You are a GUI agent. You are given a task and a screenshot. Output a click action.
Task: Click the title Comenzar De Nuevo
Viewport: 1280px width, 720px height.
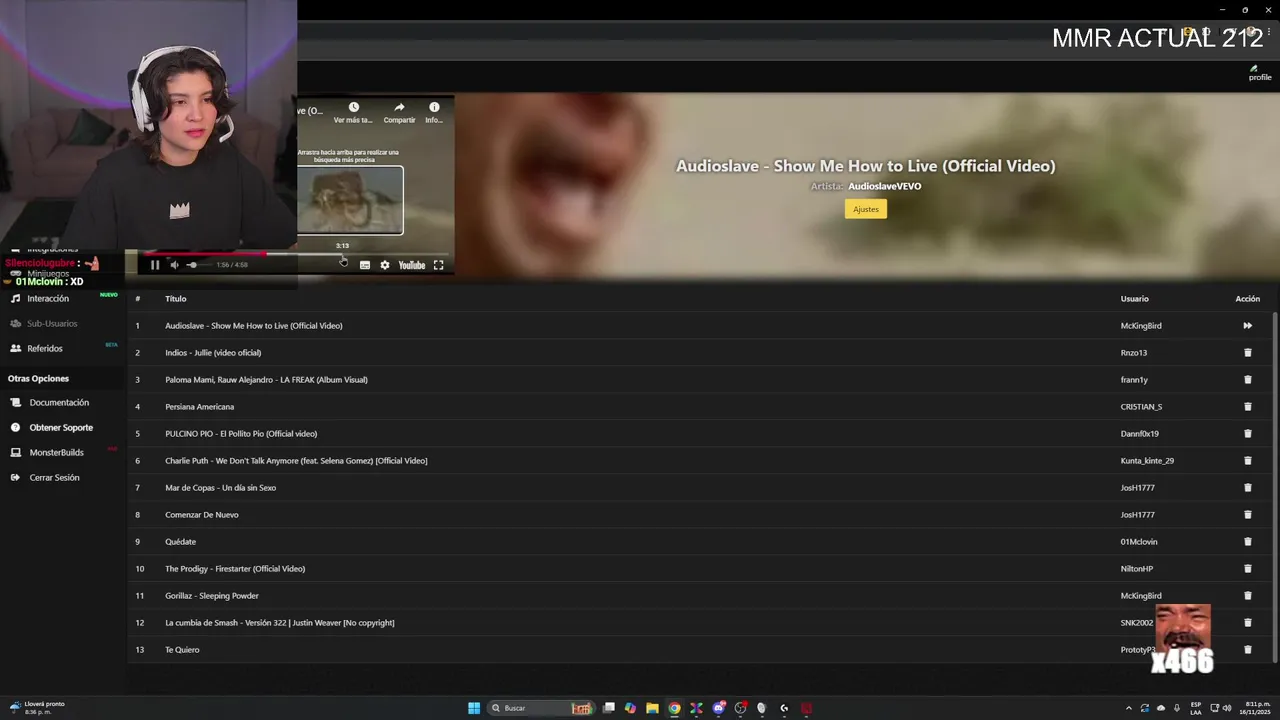click(x=202, y=514)
